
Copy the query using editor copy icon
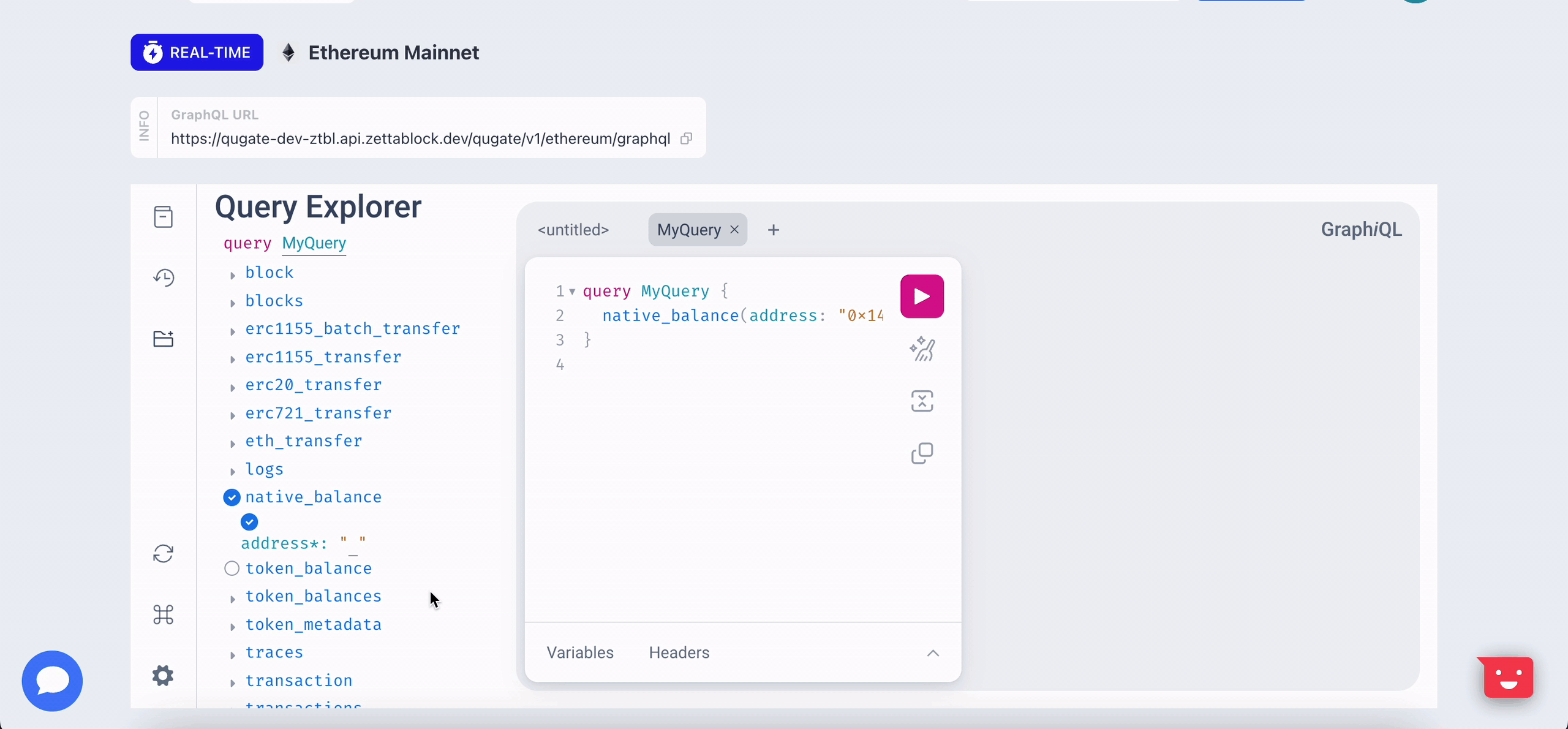(922, 453)
